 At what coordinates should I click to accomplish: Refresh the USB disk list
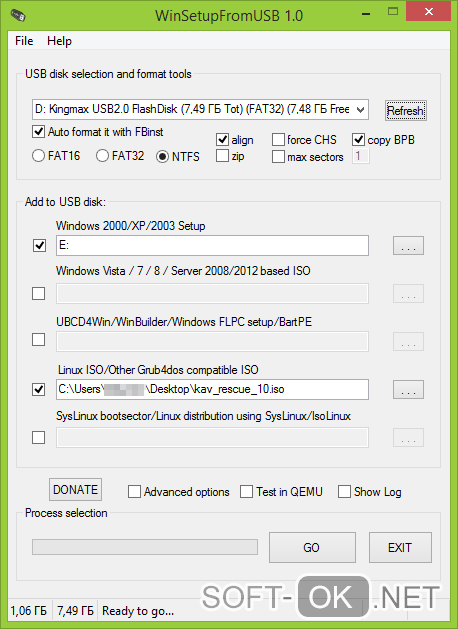[405, 110]
